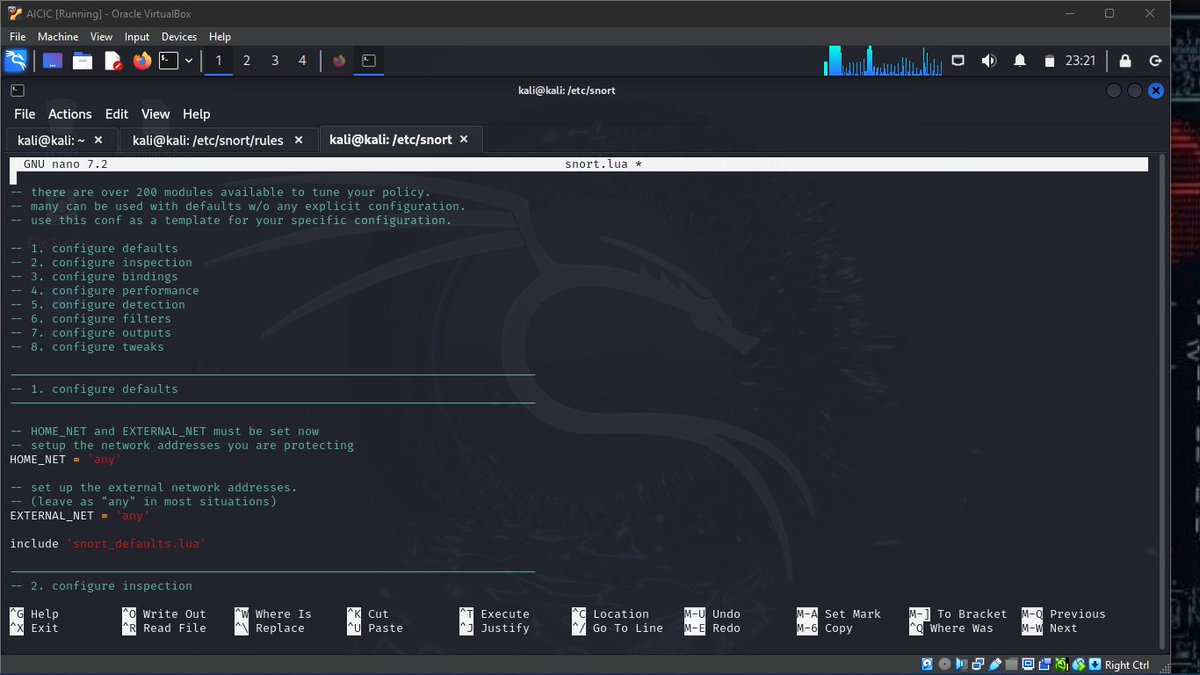Click the log out icon in Kali panel

1155,61
